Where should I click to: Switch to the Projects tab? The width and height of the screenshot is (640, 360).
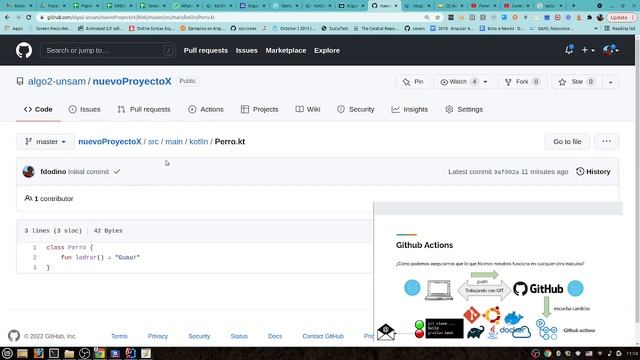tap(260, 109)
